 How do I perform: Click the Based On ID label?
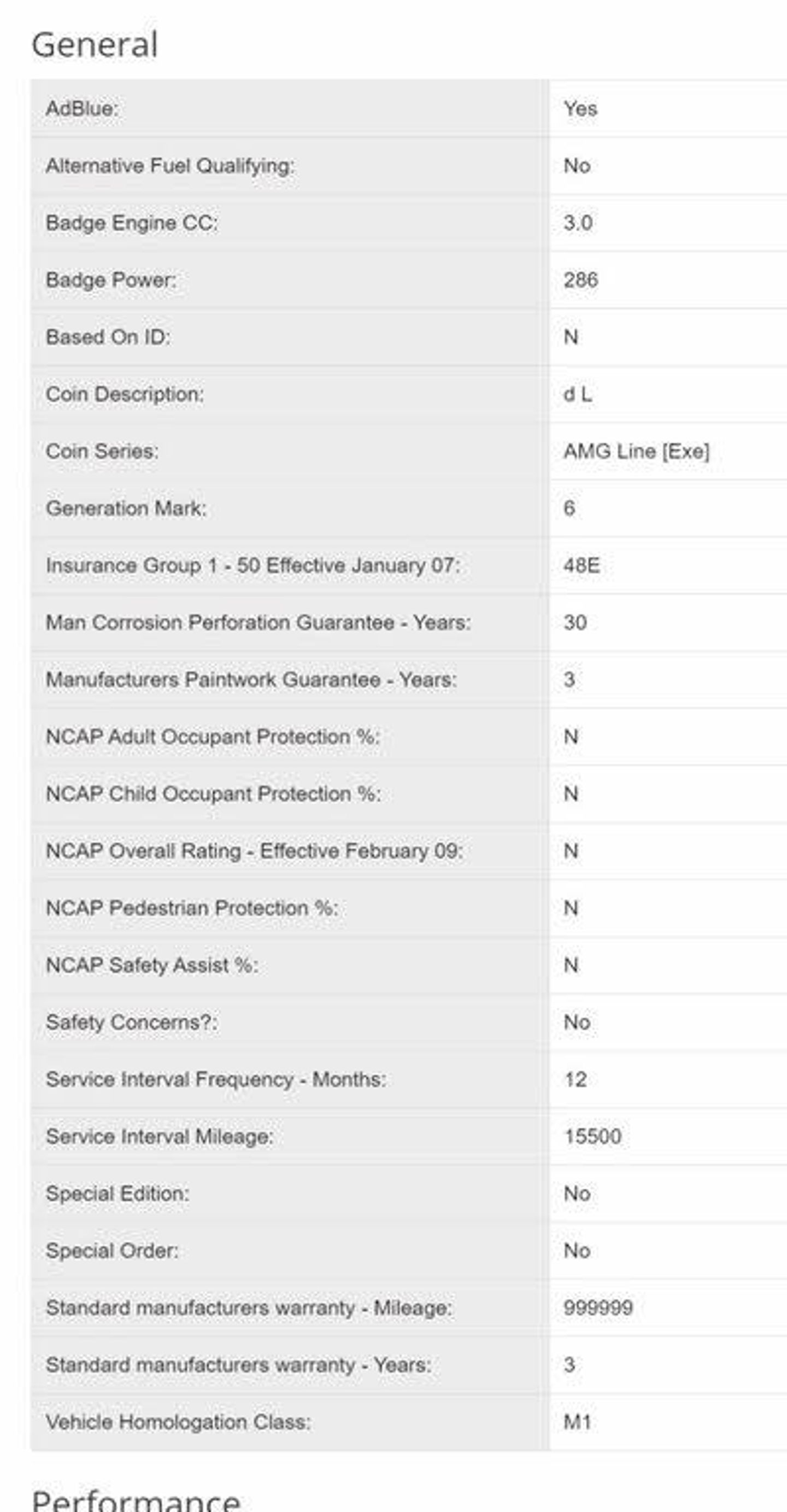[x=108, y=337]
